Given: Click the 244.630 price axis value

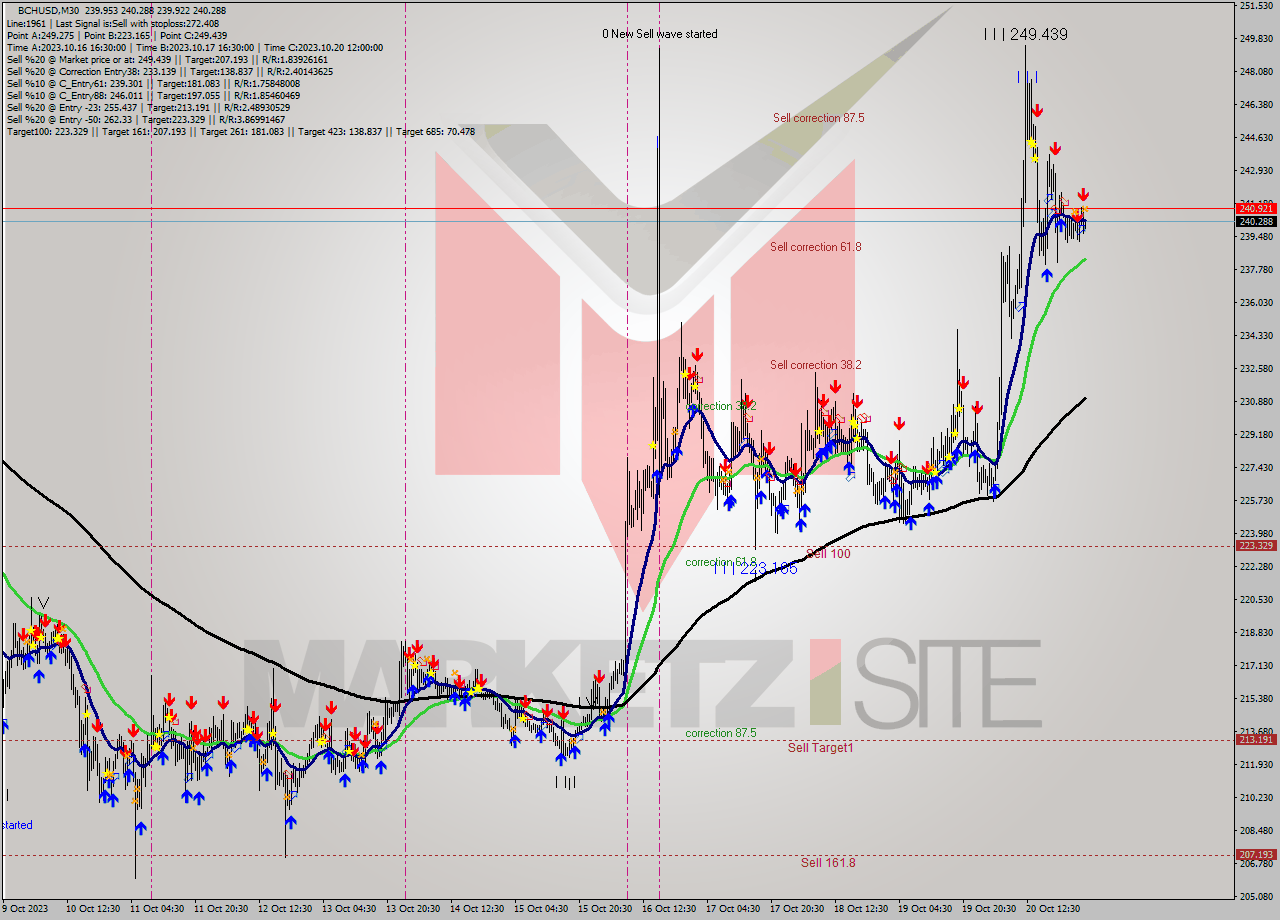Looking at the screenshot, I should tap(1257, 138).
